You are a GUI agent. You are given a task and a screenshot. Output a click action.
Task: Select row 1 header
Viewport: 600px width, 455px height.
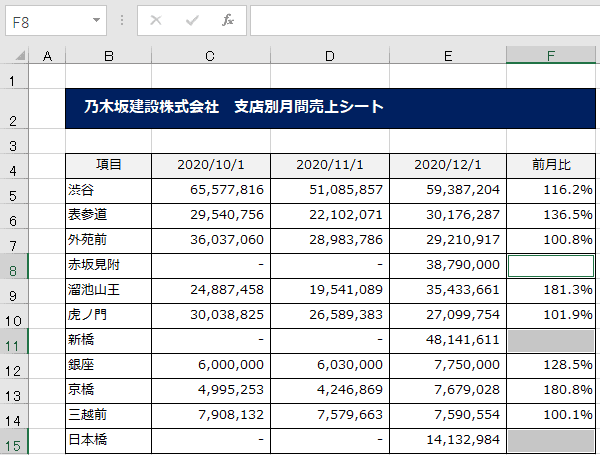(x=14, y=76)
